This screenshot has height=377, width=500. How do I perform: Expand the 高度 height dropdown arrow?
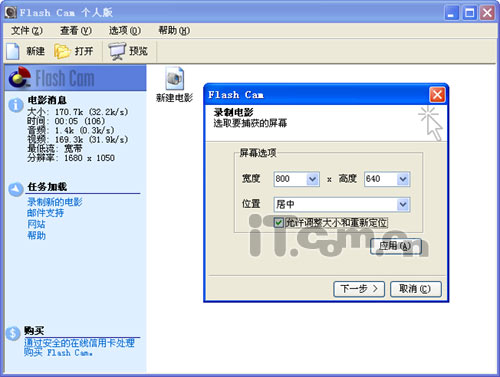tap(403, 179)
